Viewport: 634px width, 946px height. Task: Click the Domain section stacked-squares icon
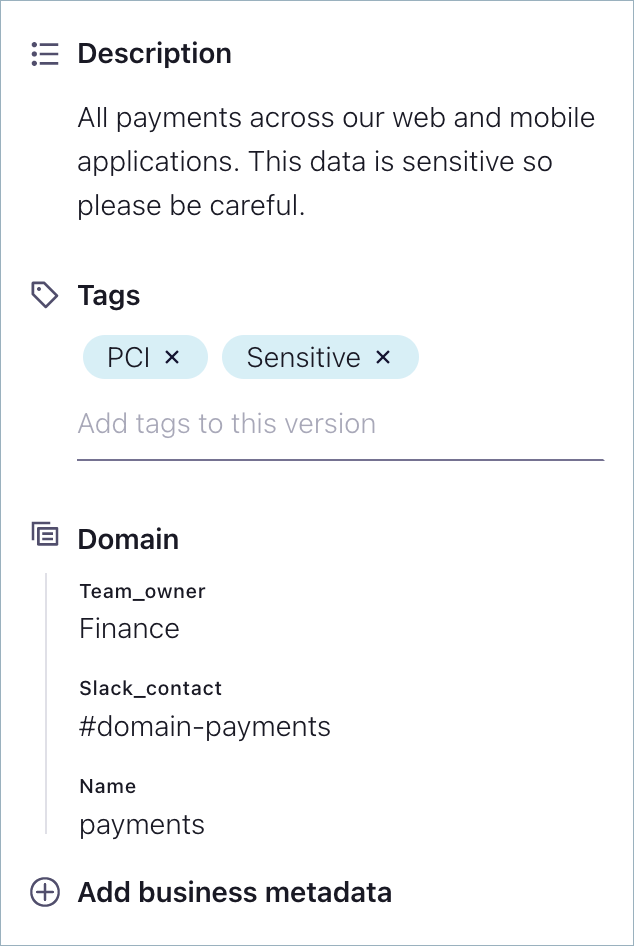click(45, 535)
